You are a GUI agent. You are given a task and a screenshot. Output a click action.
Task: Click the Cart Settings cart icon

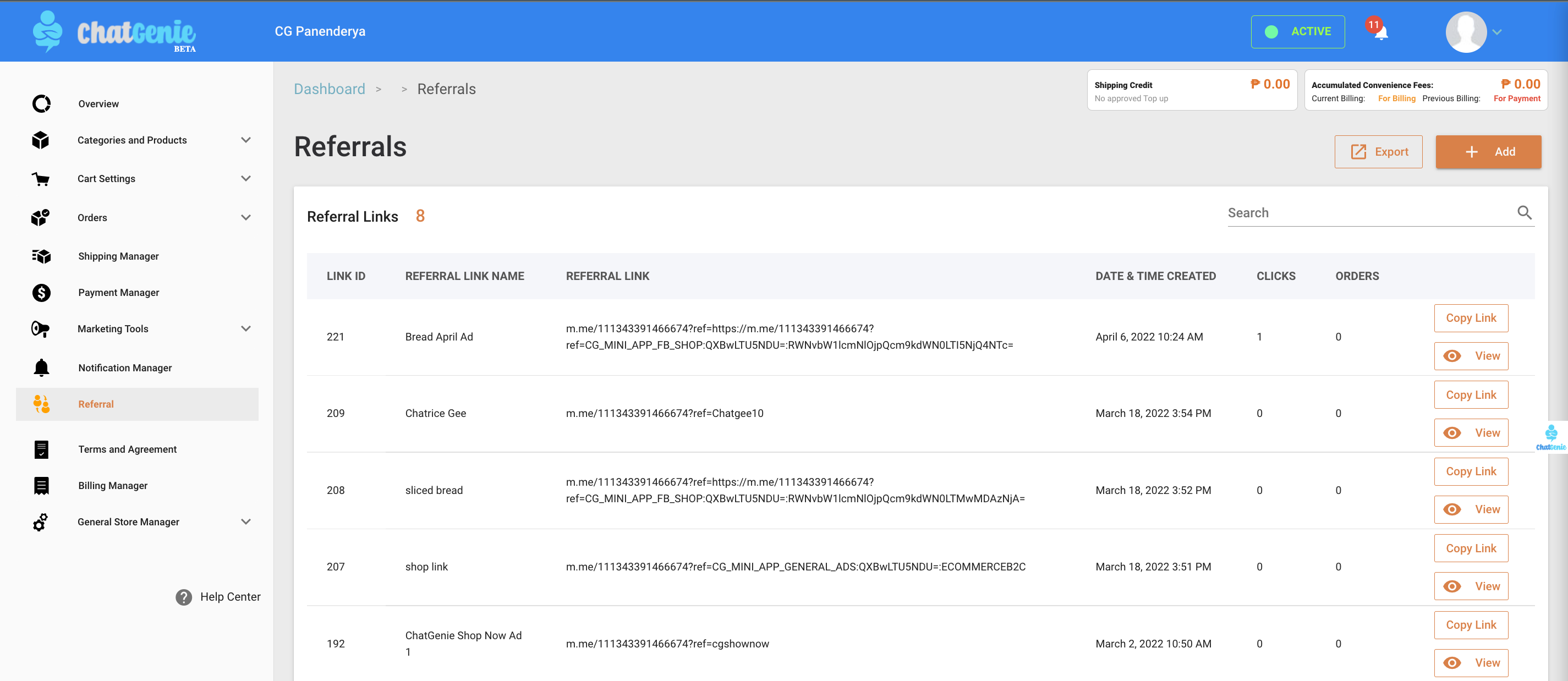click(x=41, y=179)
